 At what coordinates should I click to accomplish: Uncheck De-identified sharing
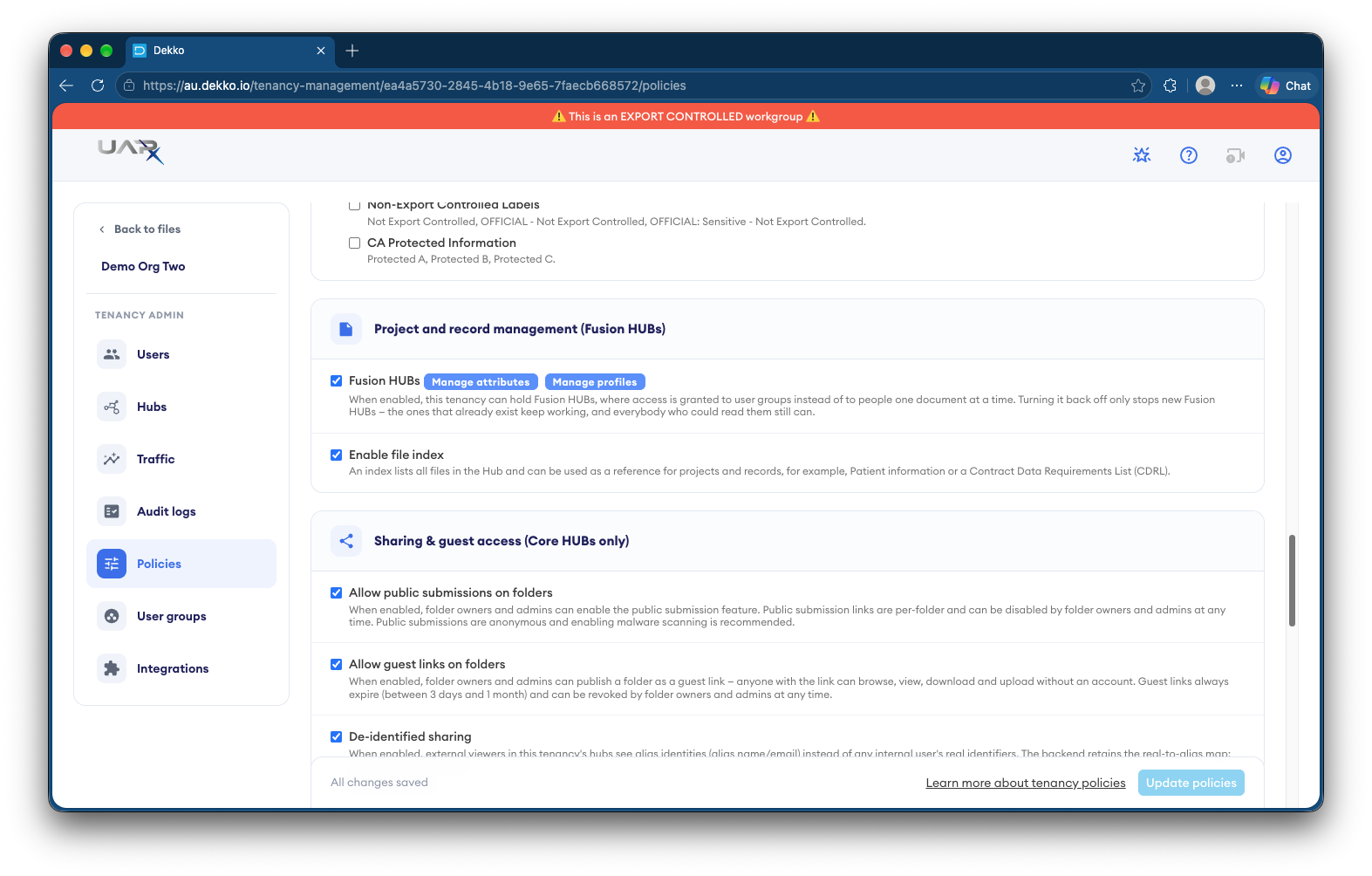coord(336,736)
